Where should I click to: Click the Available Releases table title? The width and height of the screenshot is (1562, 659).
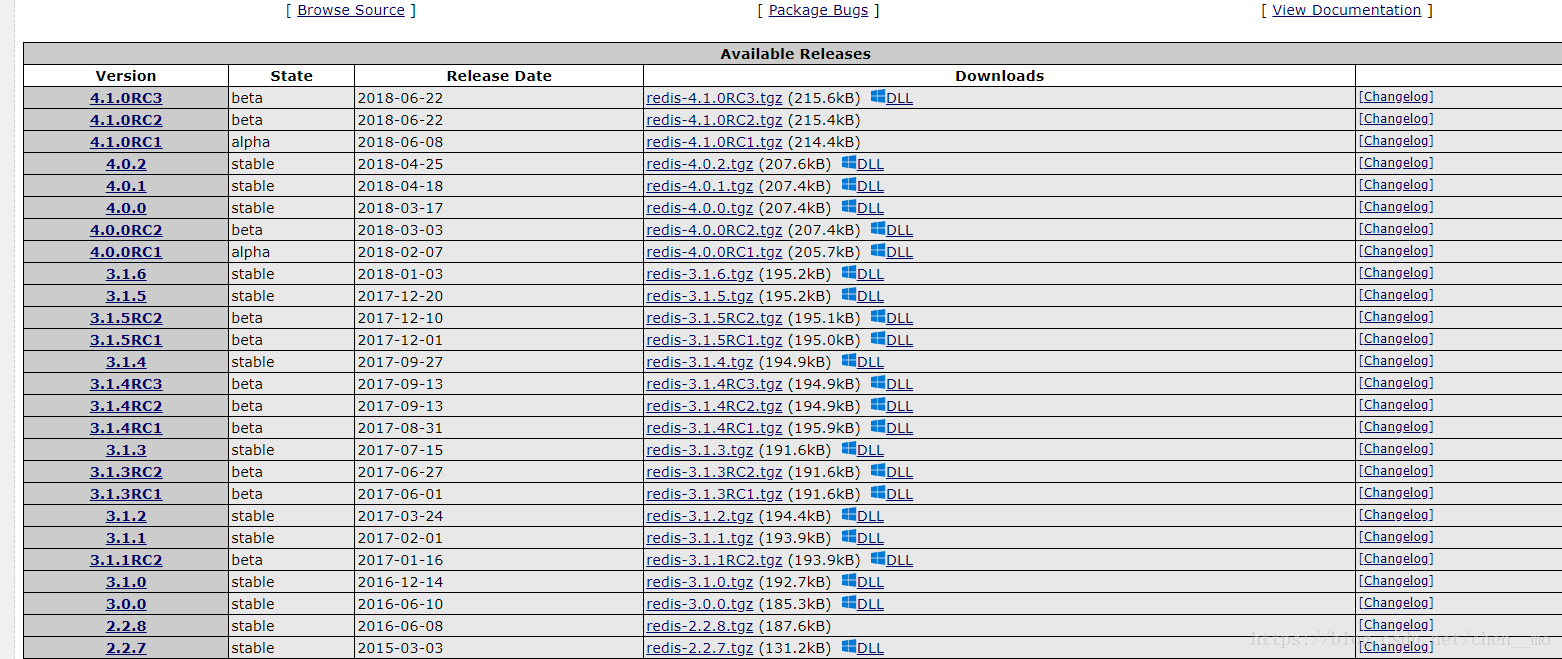(795, 54)
